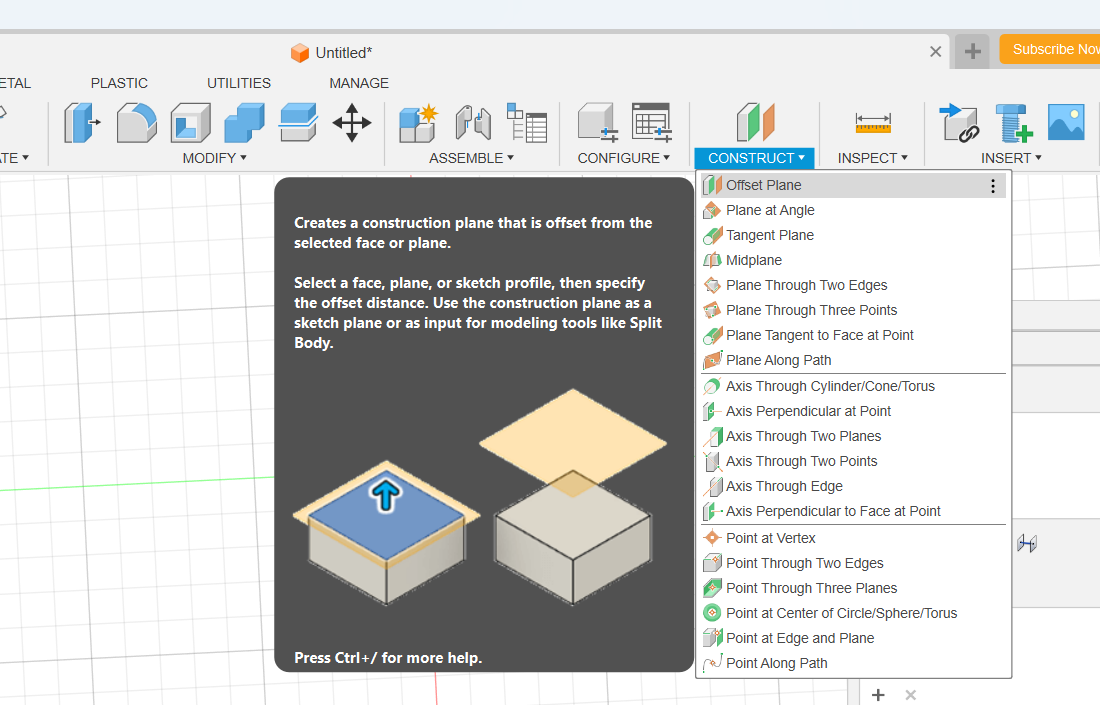Activate the Move/Copy arrows icon
1100x705 pixels.
(351, 123)
